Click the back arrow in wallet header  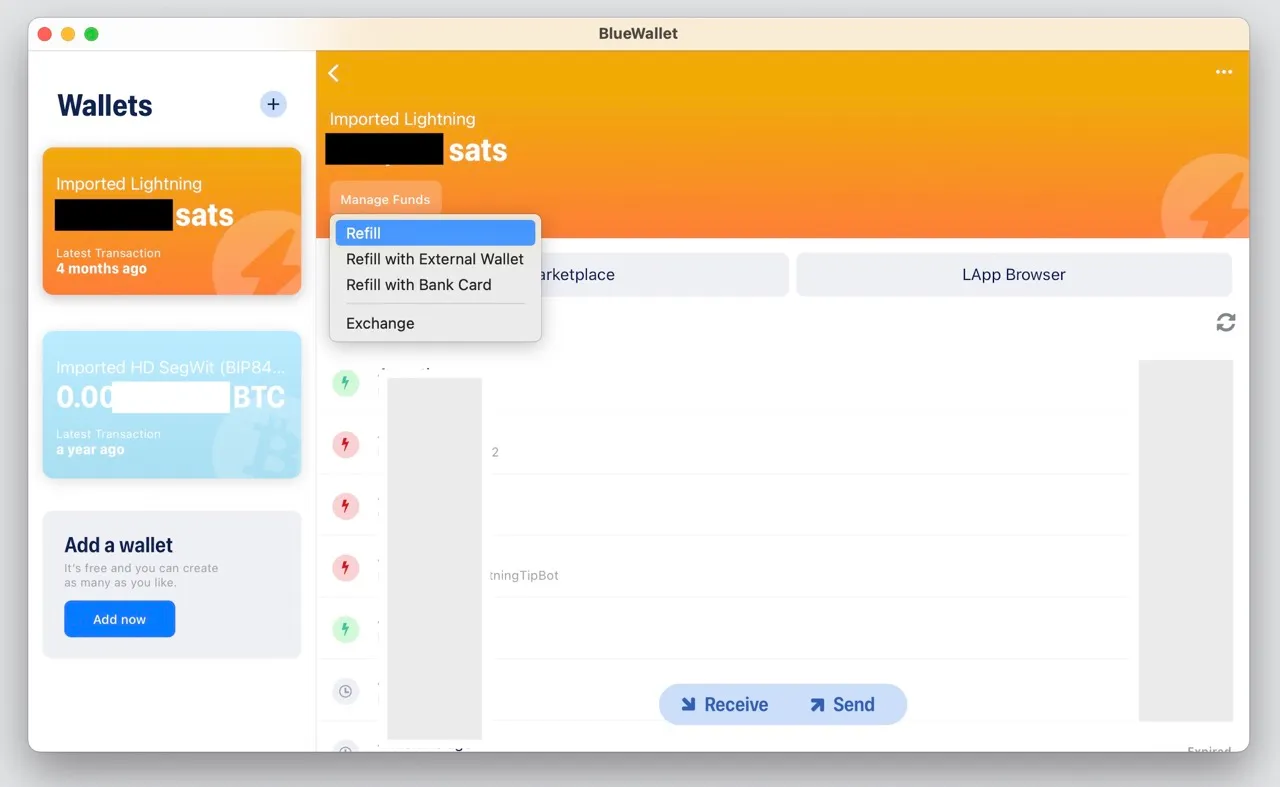click(334, 73)
